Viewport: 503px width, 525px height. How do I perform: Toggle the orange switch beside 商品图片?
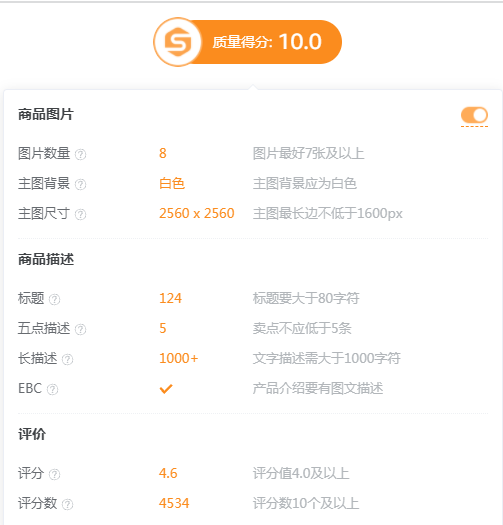[x=474, y=115]
